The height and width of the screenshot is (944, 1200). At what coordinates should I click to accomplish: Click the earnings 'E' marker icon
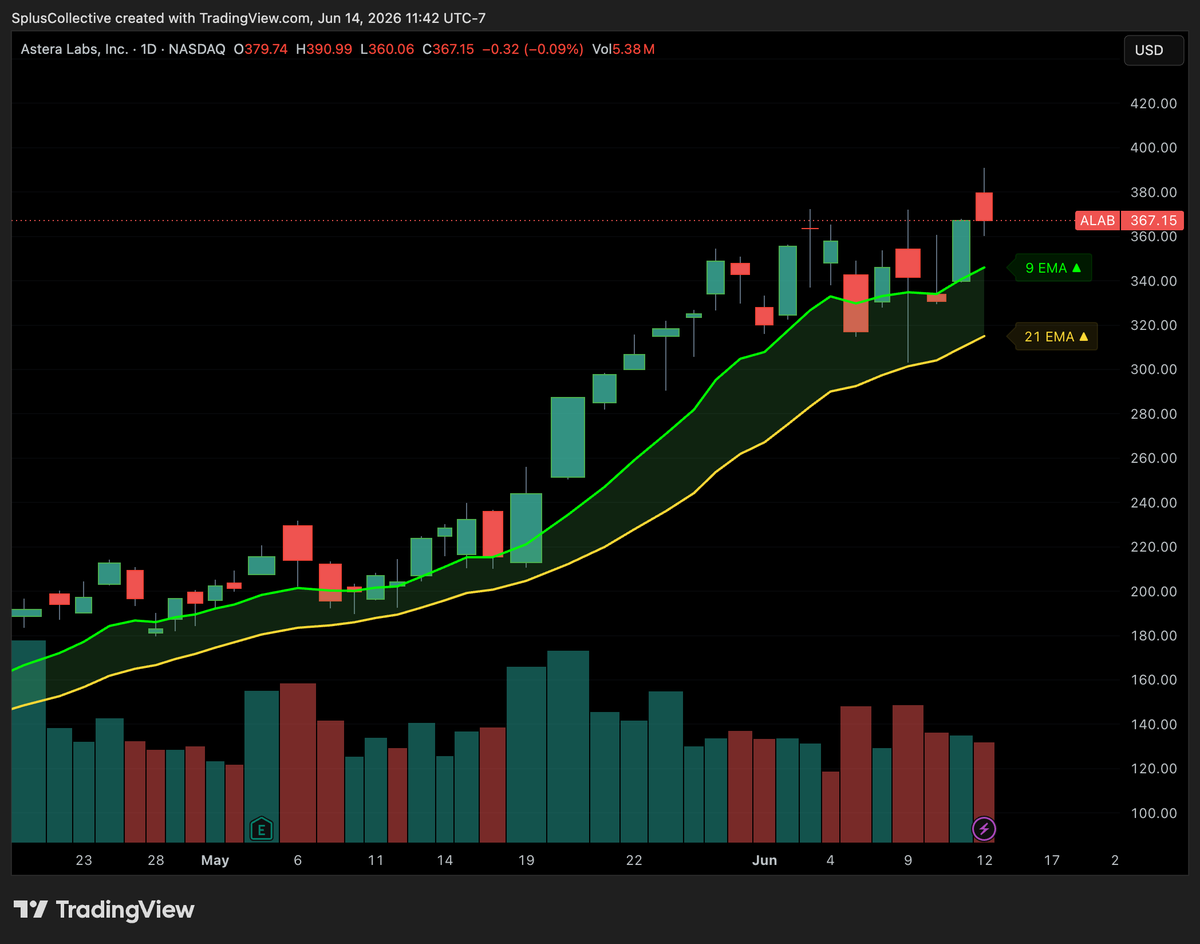point(261,828)
